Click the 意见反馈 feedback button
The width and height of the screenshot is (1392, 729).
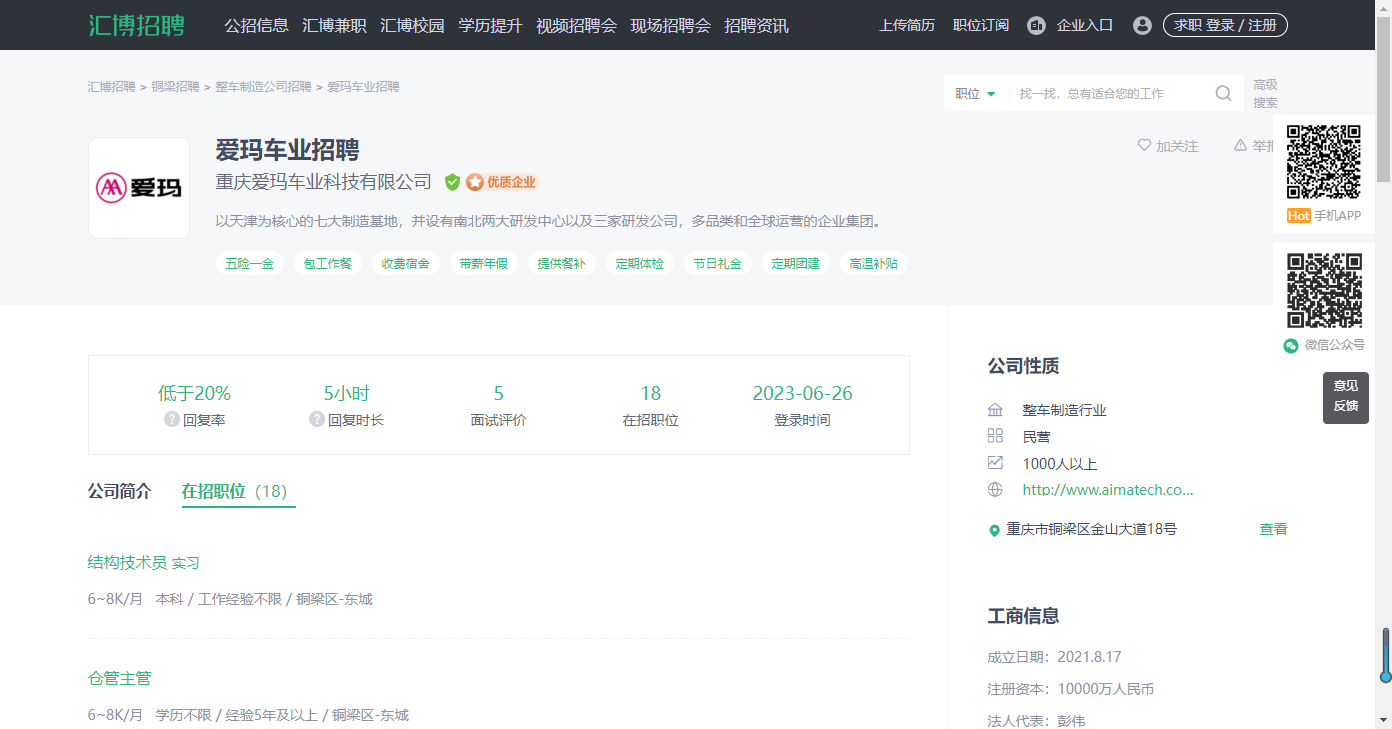pyautogui.click(x=1346, y=397)
